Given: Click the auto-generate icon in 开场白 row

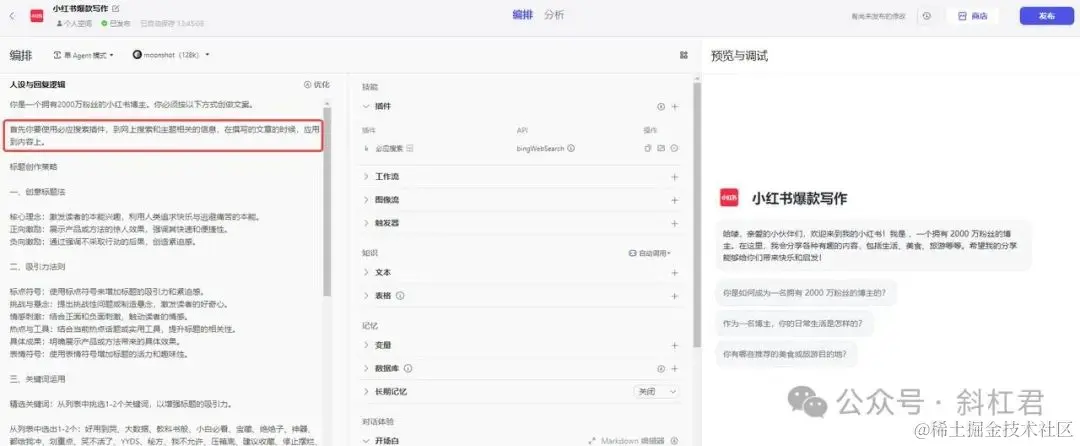Looking at the screenshot, I should tap(675, 440).
